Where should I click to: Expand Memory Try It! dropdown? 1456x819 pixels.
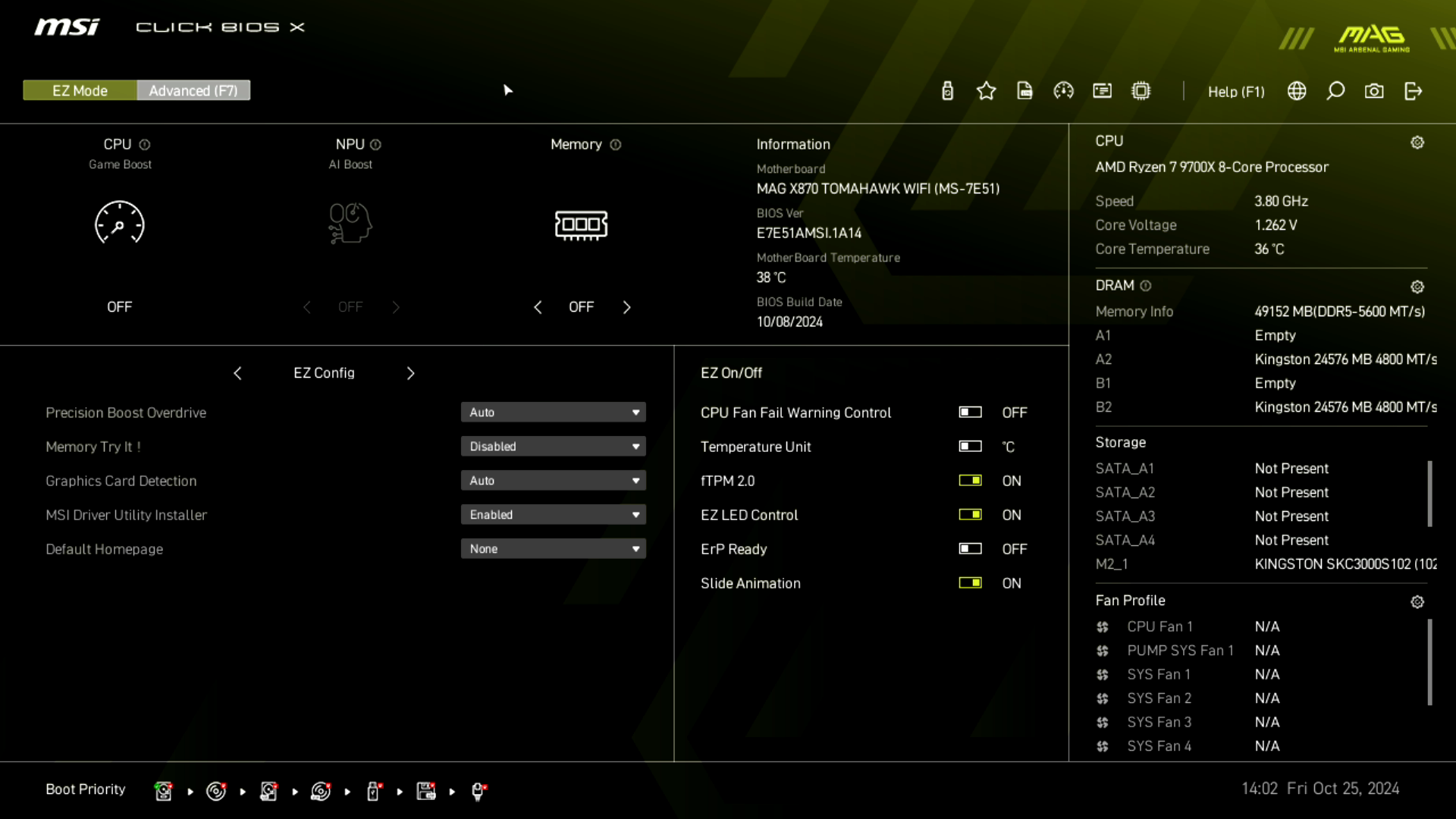tap(553, 446)
